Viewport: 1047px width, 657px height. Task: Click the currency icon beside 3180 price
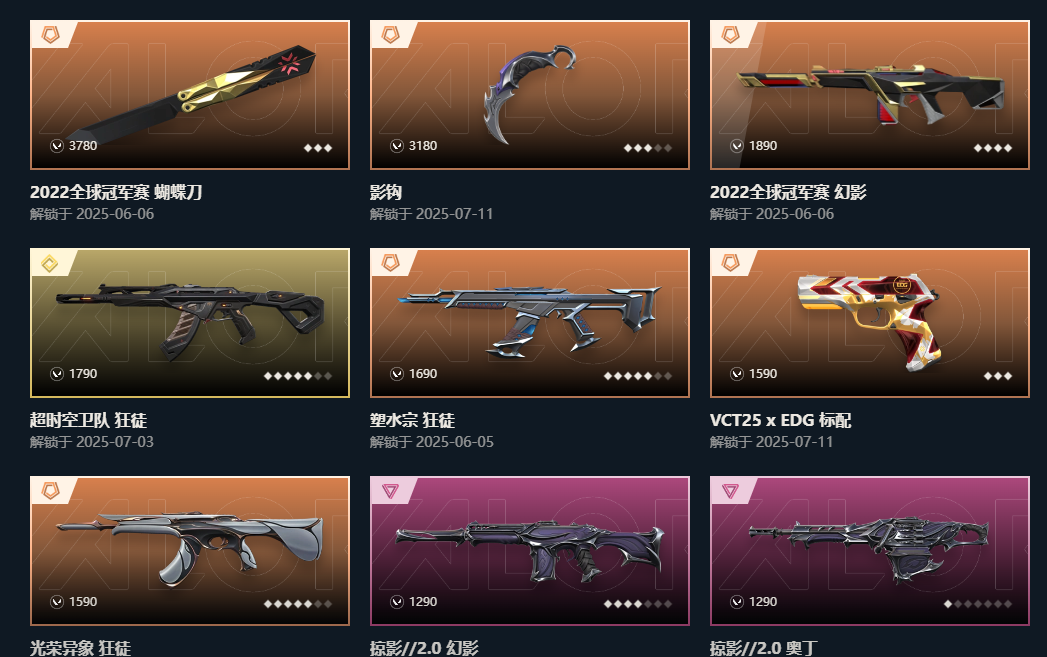coord(397,146)
